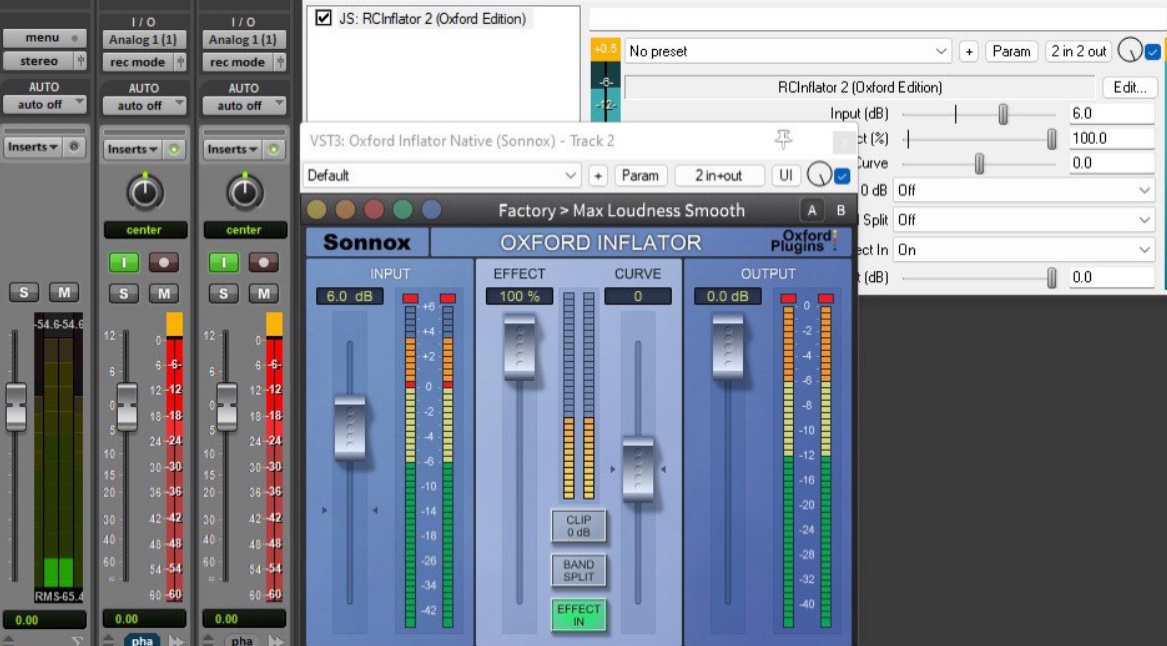Reset the left OUTPUT clip indicator in Inflator

(788, 298)
